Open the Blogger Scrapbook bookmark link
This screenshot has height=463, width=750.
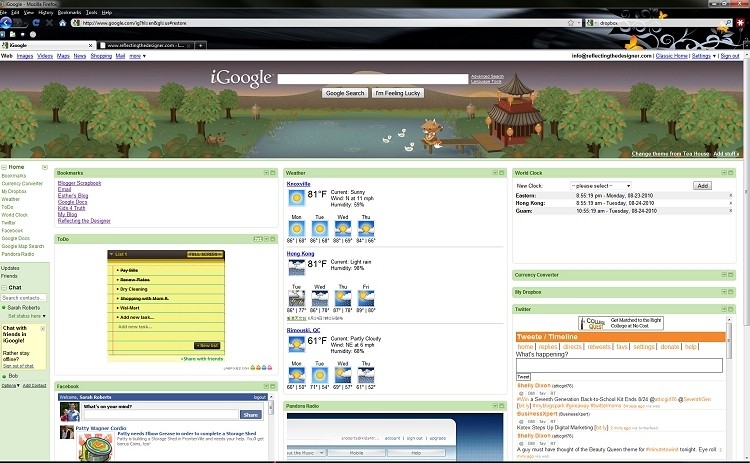tap(79, 183)
